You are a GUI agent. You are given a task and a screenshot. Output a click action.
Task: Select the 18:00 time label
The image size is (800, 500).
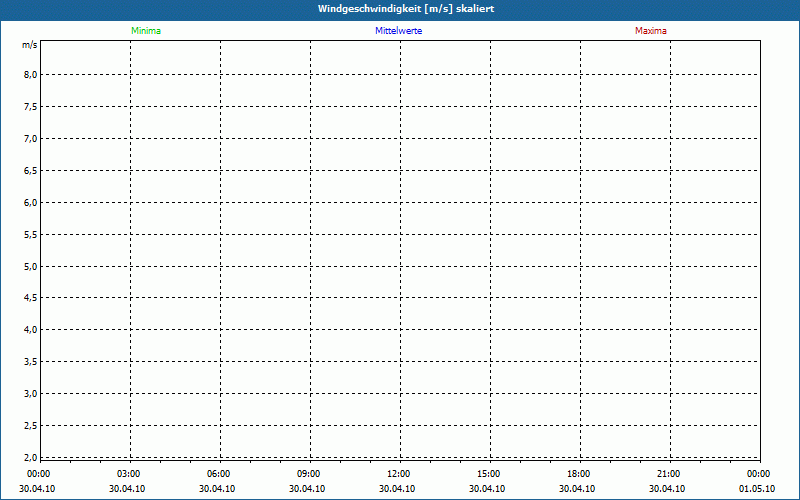coord(579,474)
